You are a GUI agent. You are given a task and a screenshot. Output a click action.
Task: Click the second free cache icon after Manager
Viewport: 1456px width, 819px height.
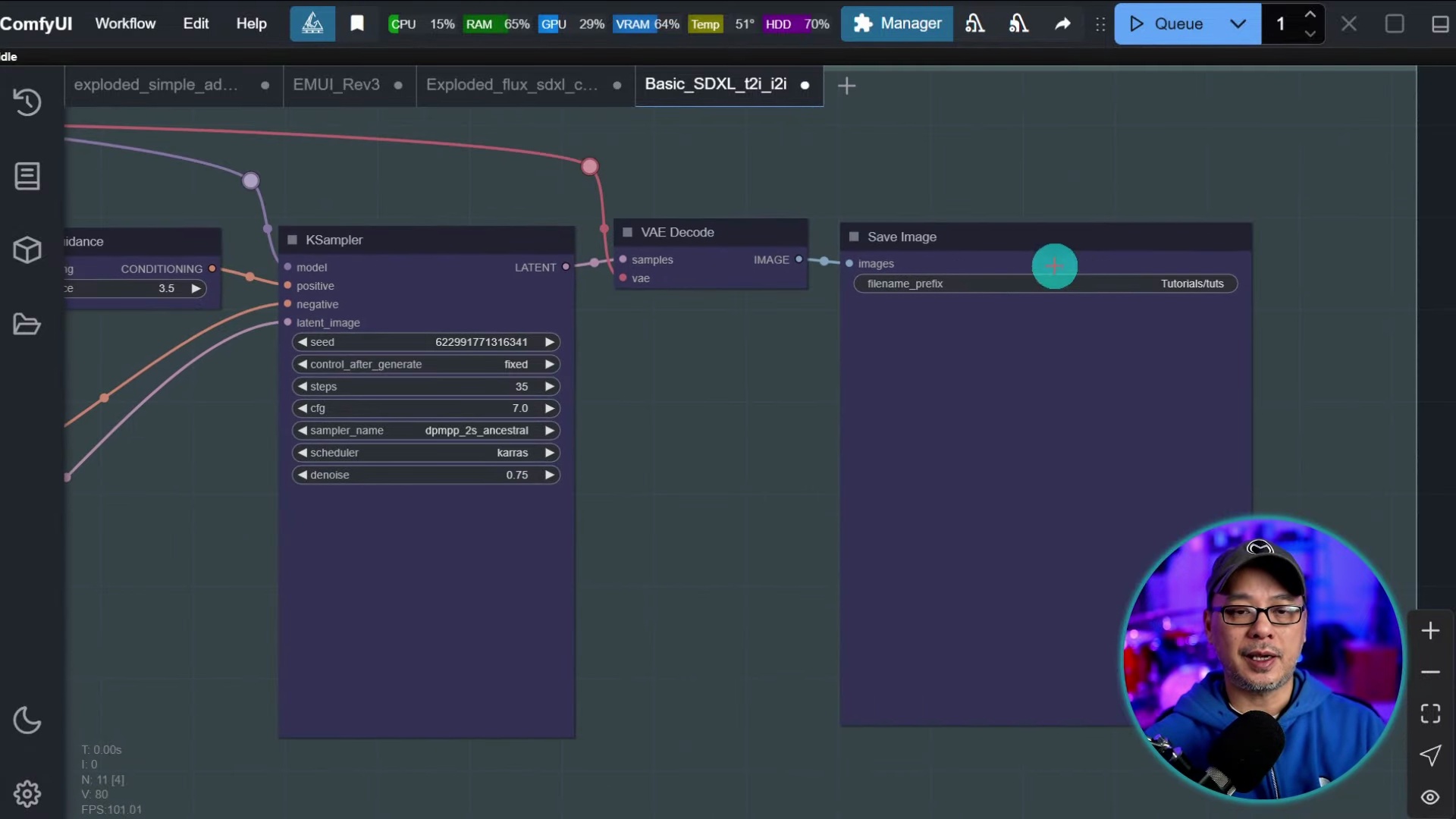(1018, 24)
